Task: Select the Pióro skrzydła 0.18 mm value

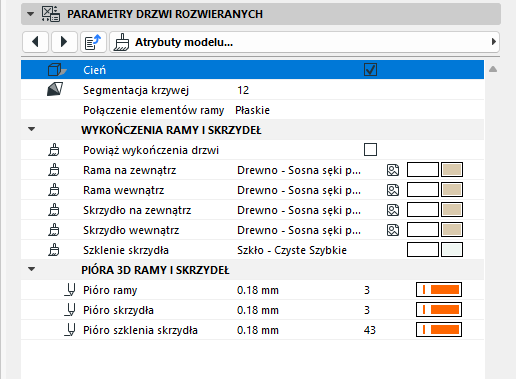Action: pos(258,310)
